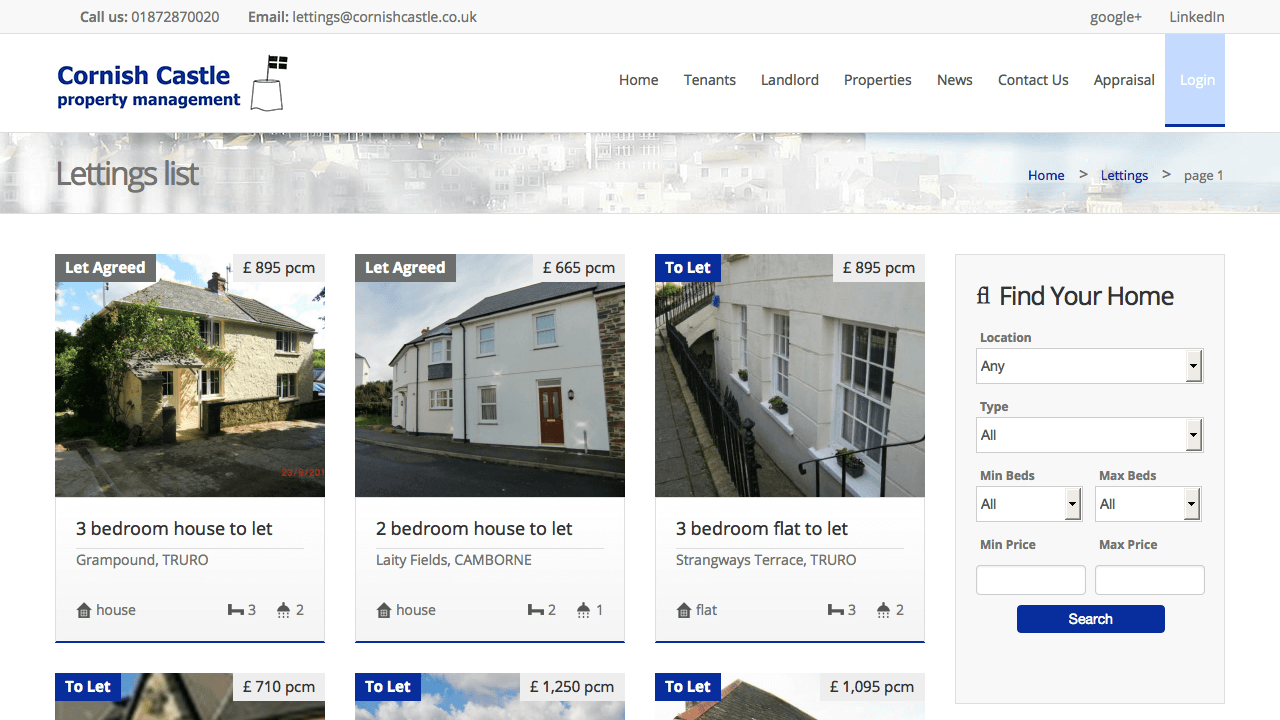Open the Location dropdown in Find Your Home
This screenshot has height=720, width=1280.
coord(1089,365)
